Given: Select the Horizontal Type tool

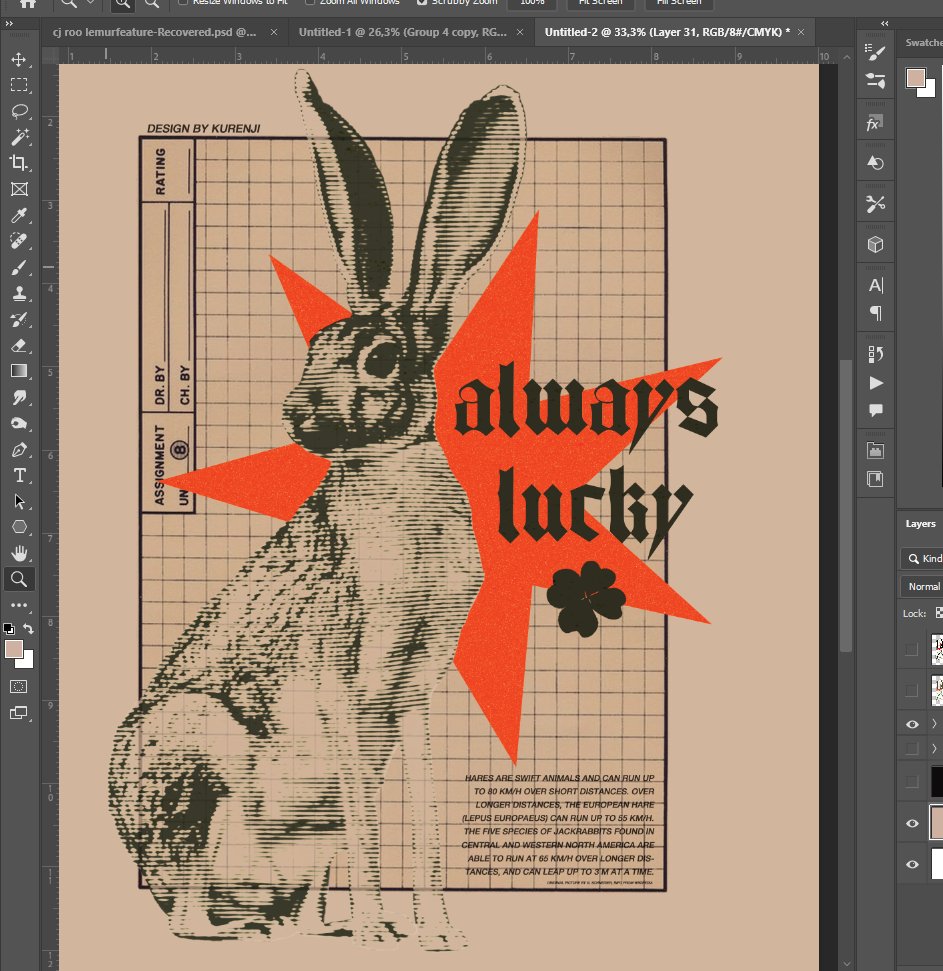Looking at the screenshot, I should point(19,476).
